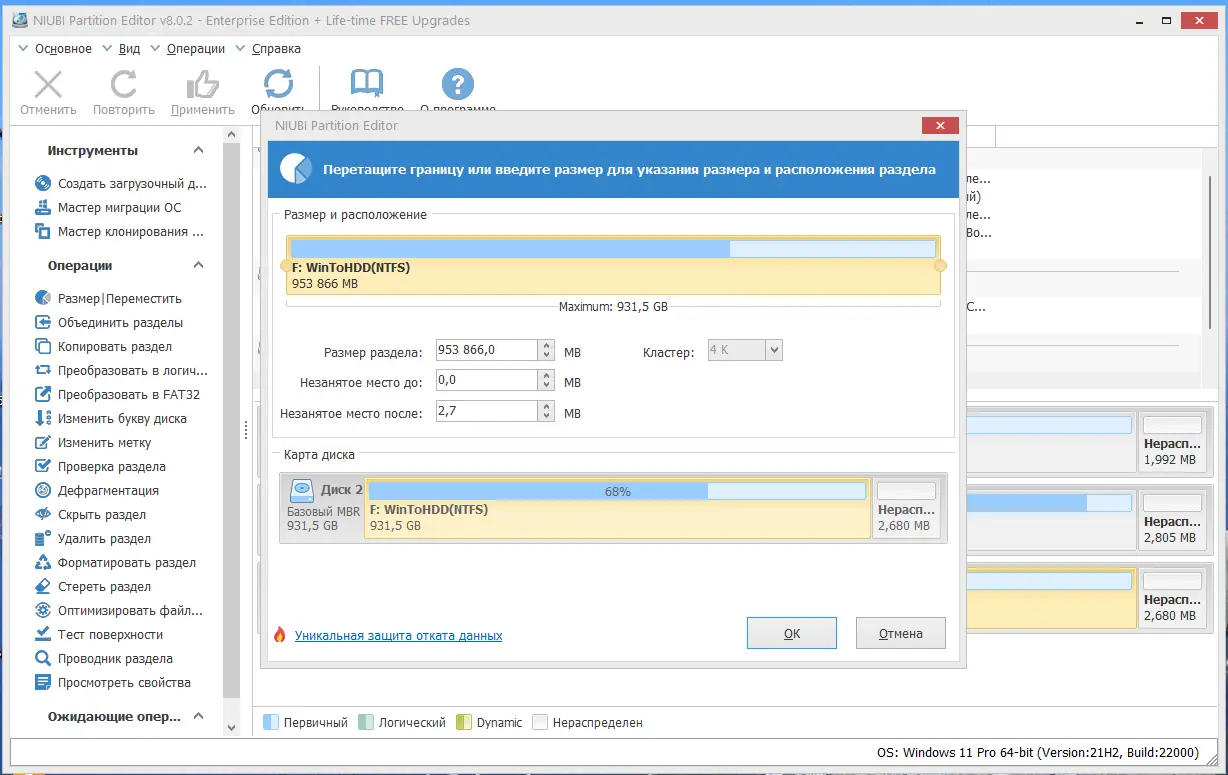Click sidebar scrollbar up arrow
The width and height of the screenshot is (1228, 775).
point(231,135)
